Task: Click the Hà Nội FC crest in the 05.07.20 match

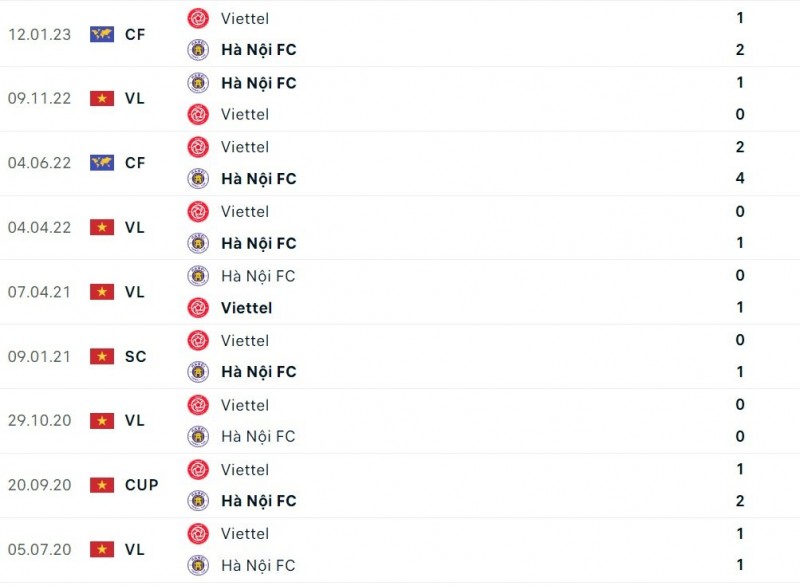Action: click(198, 565)
